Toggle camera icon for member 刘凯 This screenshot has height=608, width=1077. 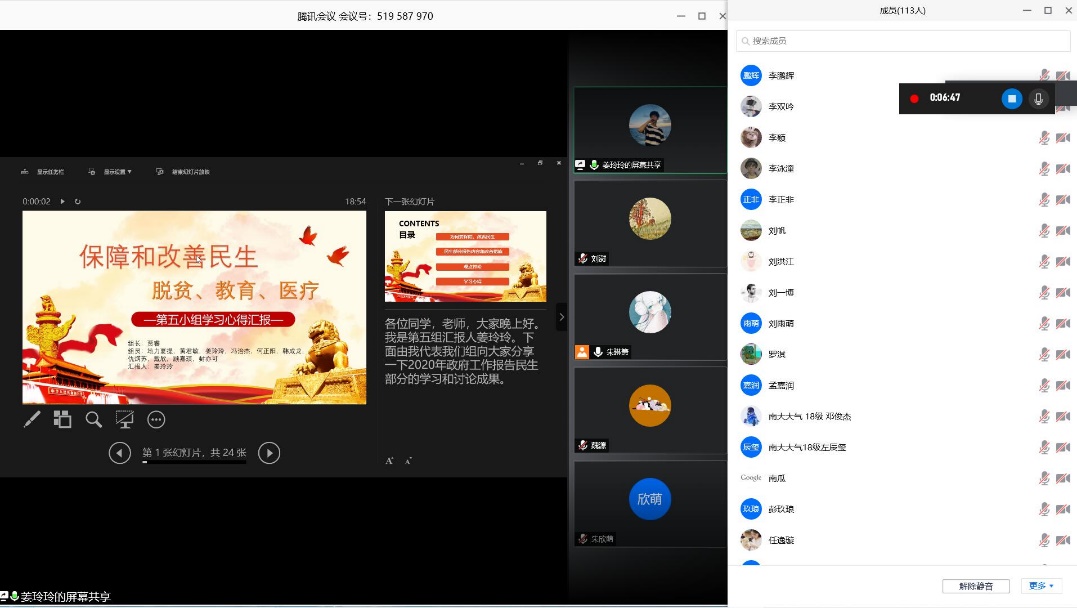[1062, 231]
